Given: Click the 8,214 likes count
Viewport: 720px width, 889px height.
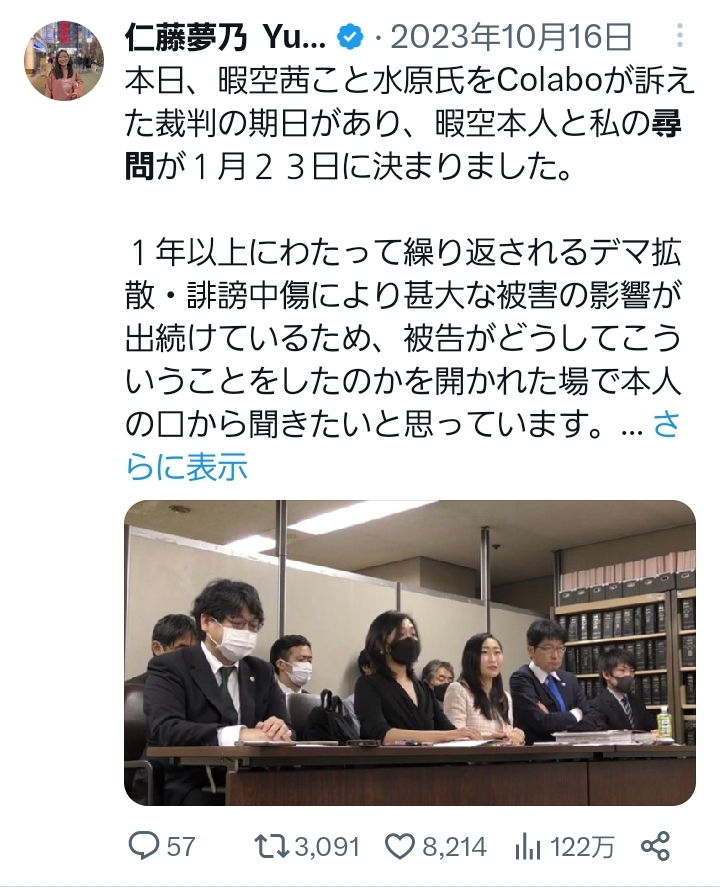Looking at the screenshot, I should [455, 847].
